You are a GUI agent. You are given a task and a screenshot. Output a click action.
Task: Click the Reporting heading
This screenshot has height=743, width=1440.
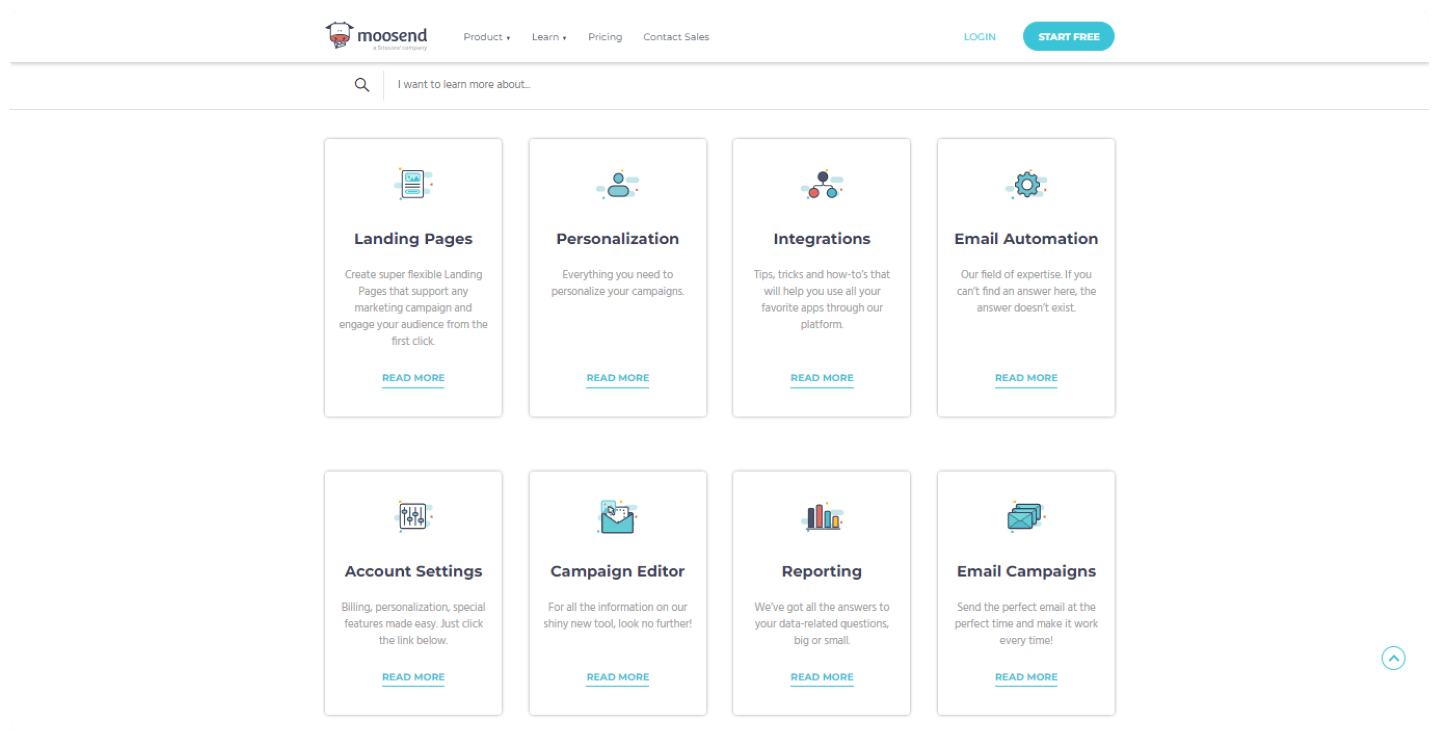point(822,572)
